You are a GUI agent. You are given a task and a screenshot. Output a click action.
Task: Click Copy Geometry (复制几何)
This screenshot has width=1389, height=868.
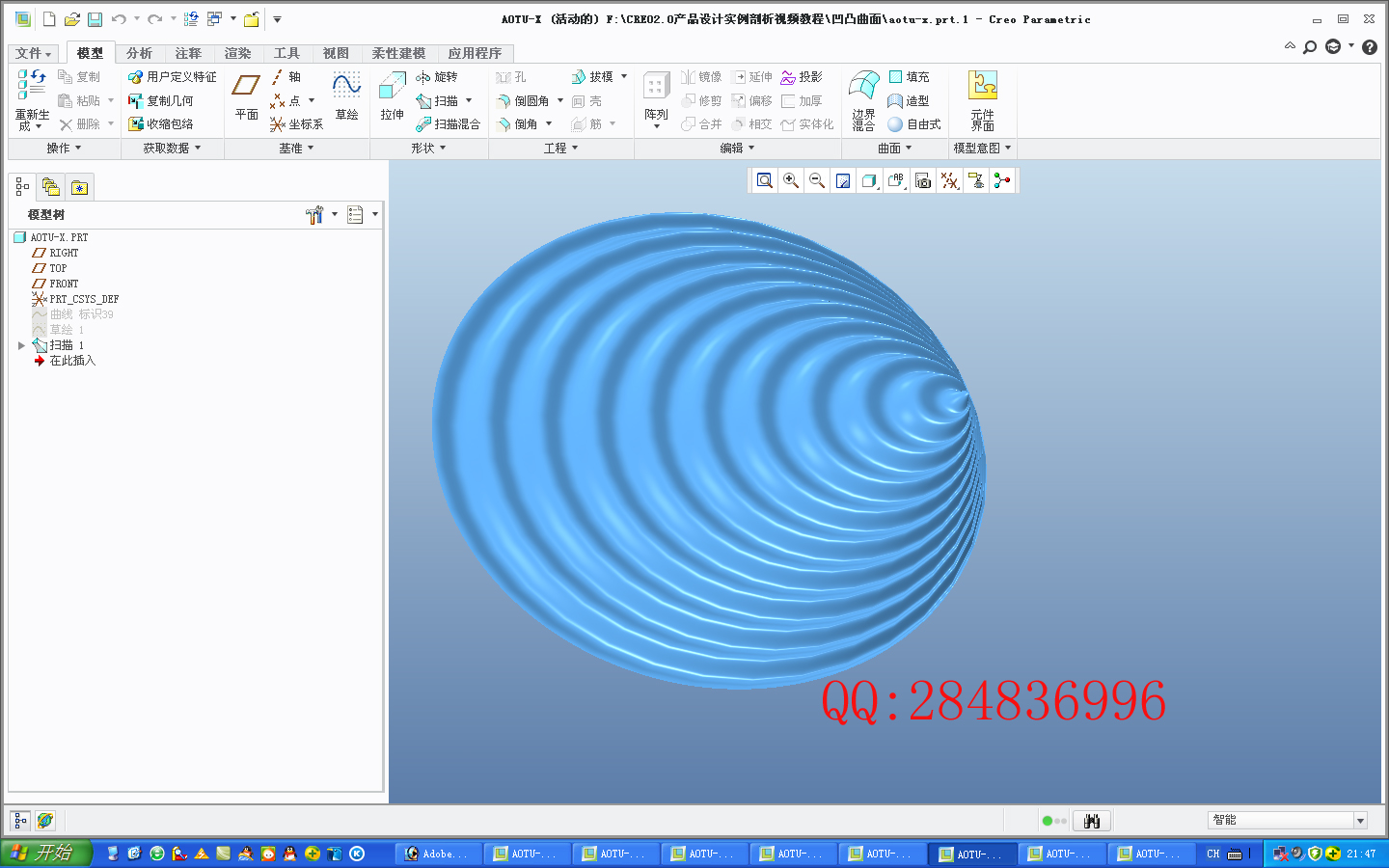coord(161,100)
